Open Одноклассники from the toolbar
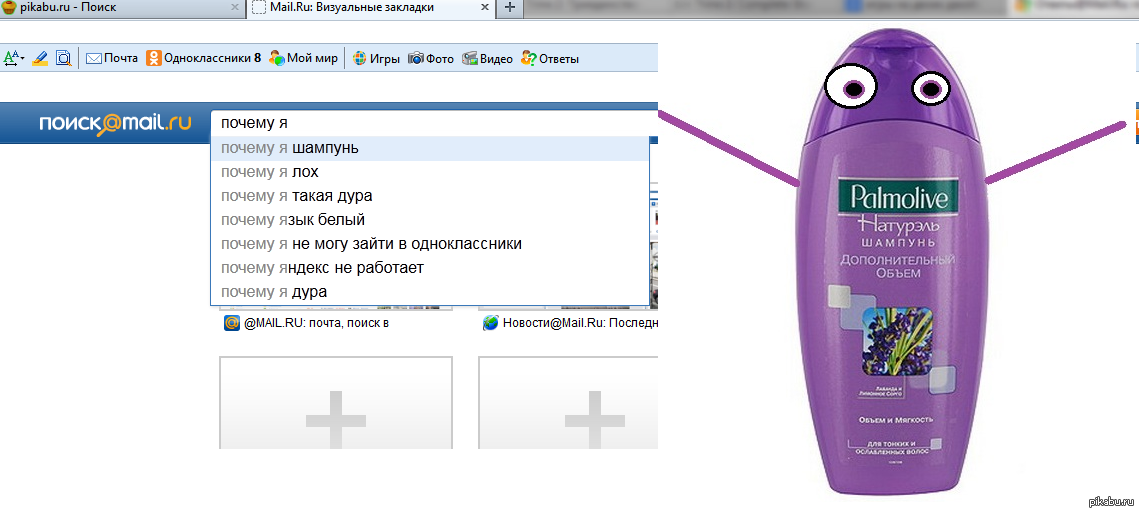The image size is (1139, 513). tap(203, 58)
